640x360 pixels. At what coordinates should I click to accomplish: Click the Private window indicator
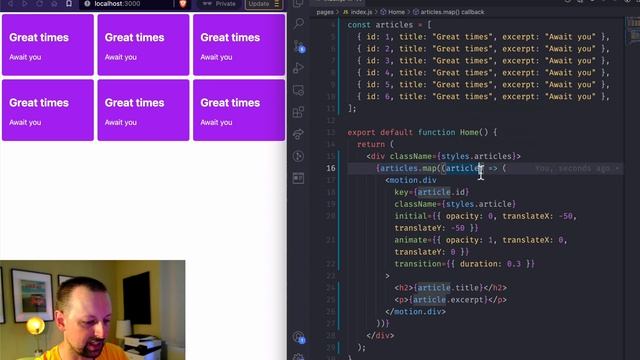220,4
